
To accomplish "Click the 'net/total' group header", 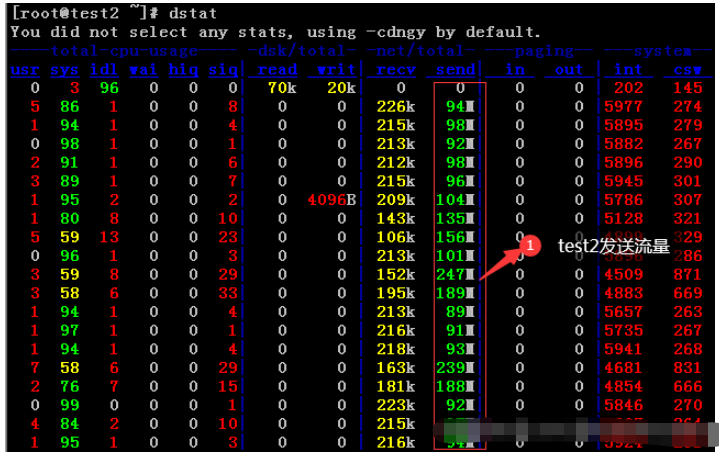I will click(420, 51).
